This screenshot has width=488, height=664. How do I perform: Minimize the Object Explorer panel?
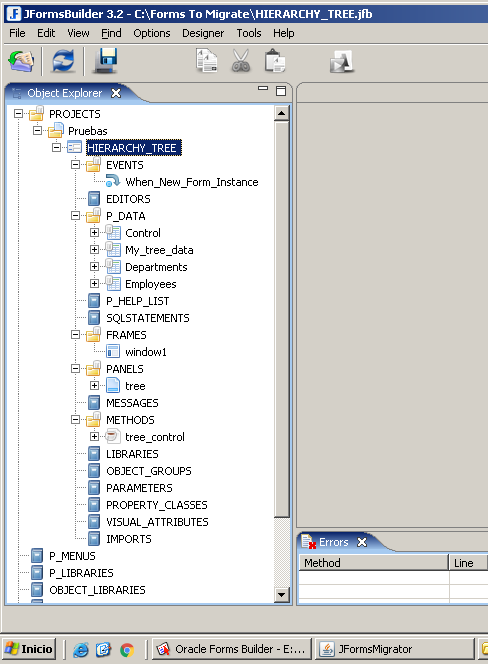click(263, 89)
